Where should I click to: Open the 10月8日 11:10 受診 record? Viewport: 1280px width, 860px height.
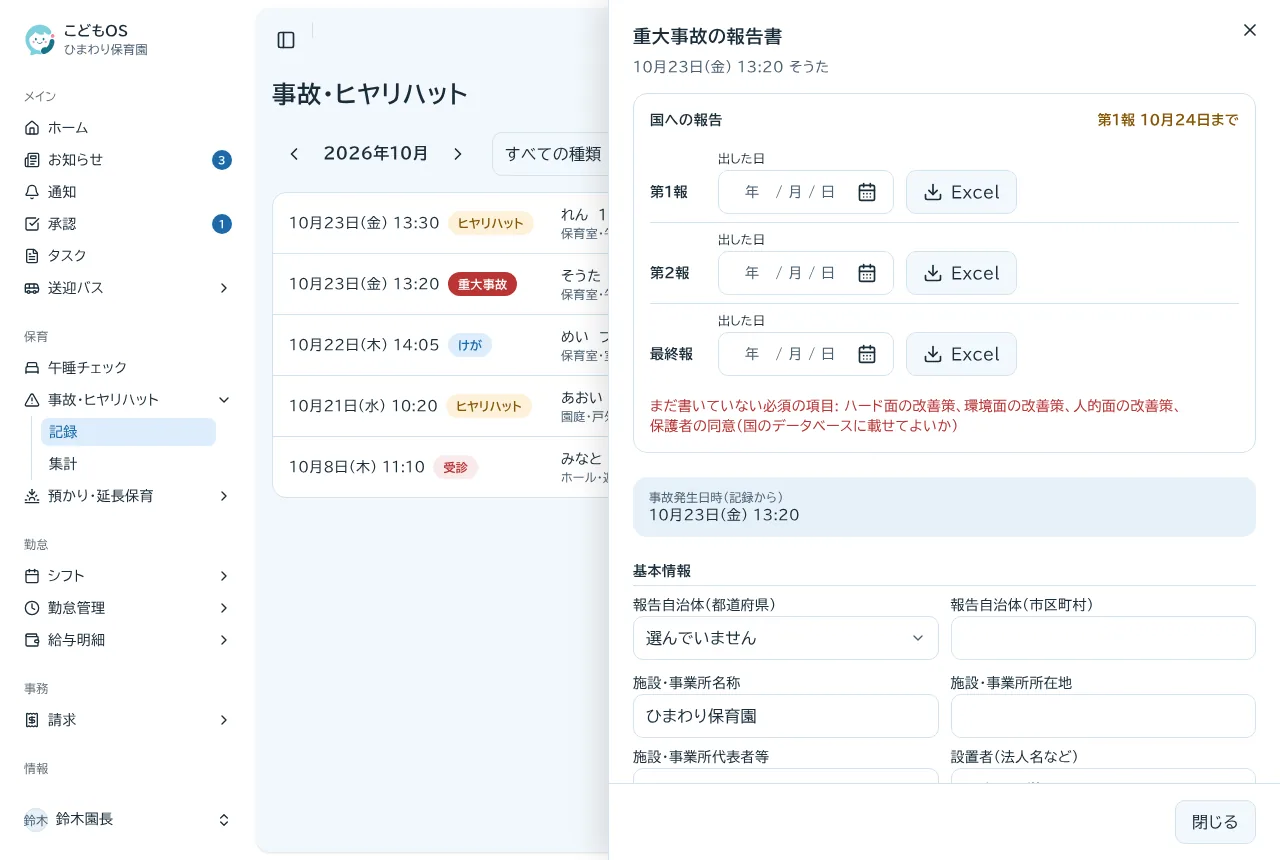pos(441,467)
